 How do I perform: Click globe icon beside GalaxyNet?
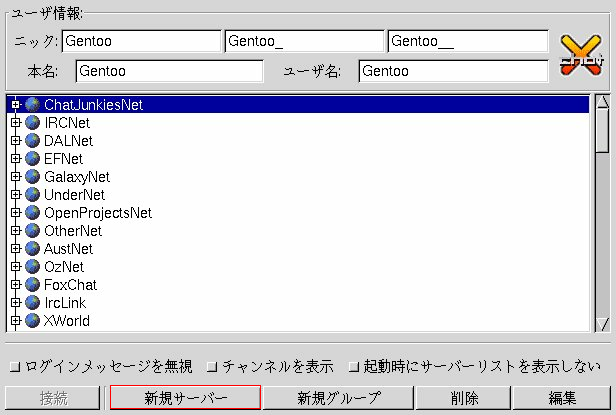click(x=33, y=177)
